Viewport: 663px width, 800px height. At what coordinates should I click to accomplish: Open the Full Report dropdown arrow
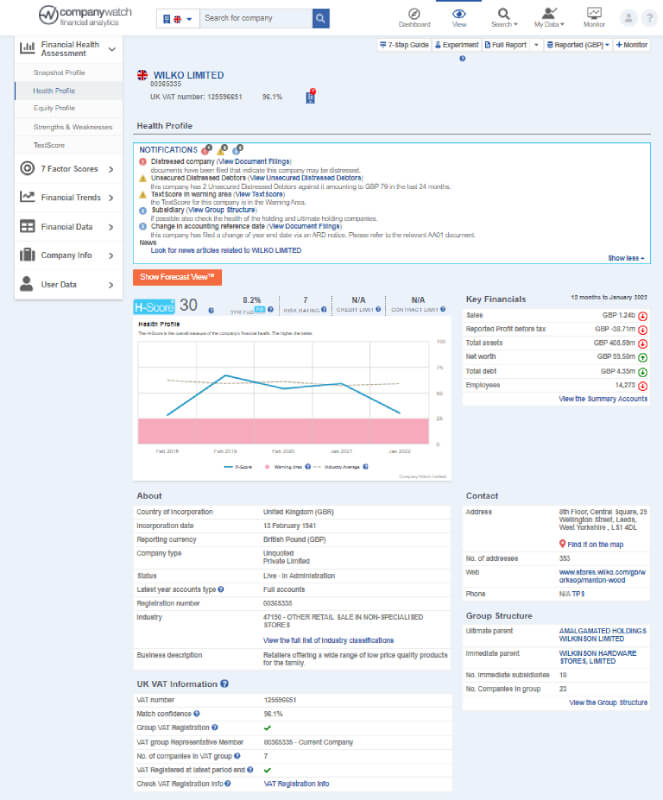click(536, 45)
